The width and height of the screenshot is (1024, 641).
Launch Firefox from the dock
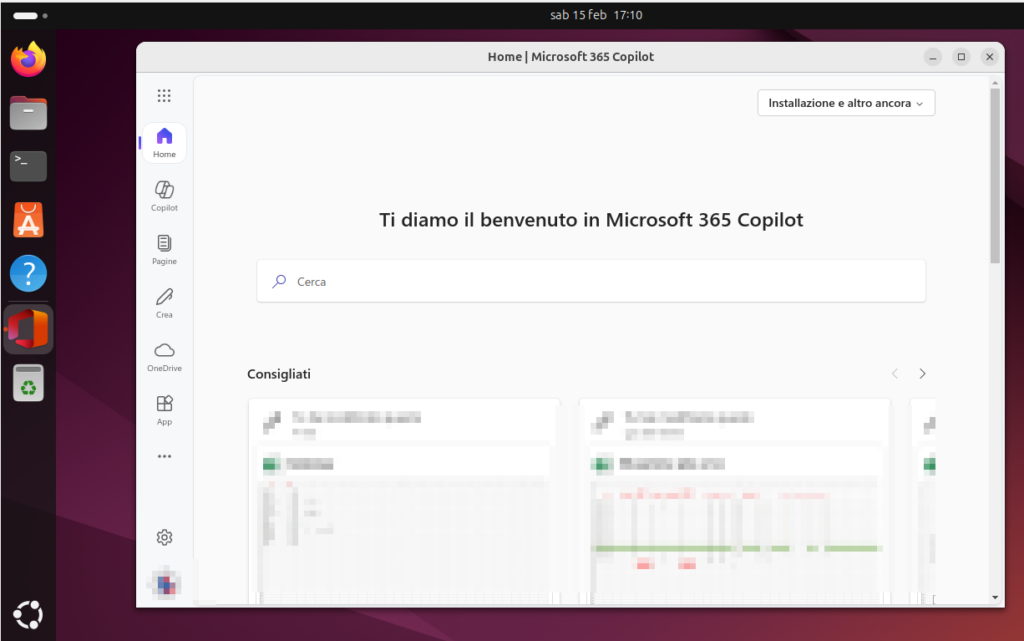click(28, 59)
